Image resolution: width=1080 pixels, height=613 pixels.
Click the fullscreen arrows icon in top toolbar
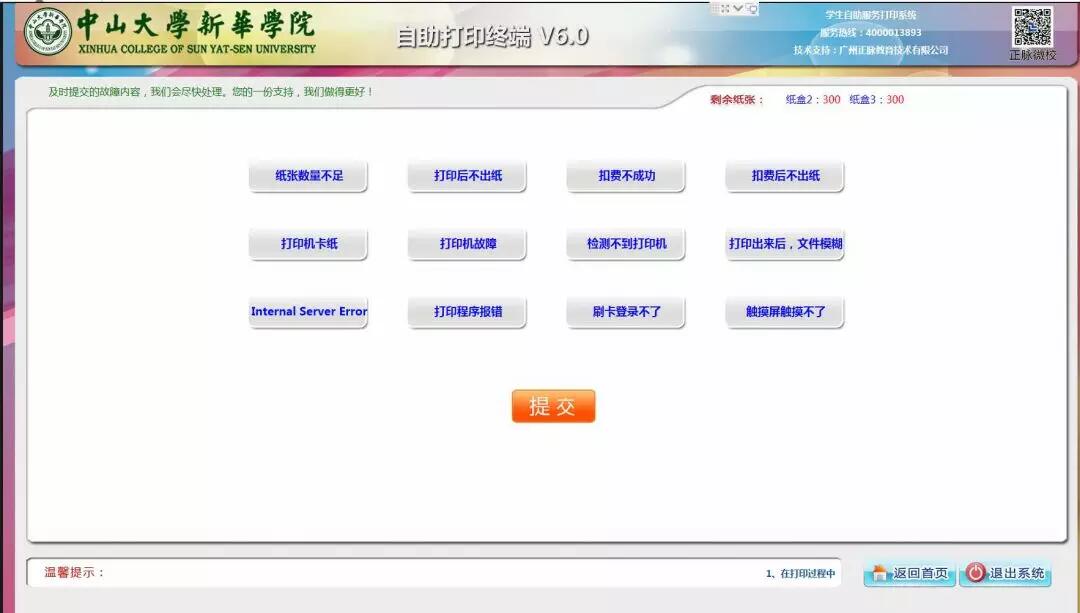coord(726,8)
